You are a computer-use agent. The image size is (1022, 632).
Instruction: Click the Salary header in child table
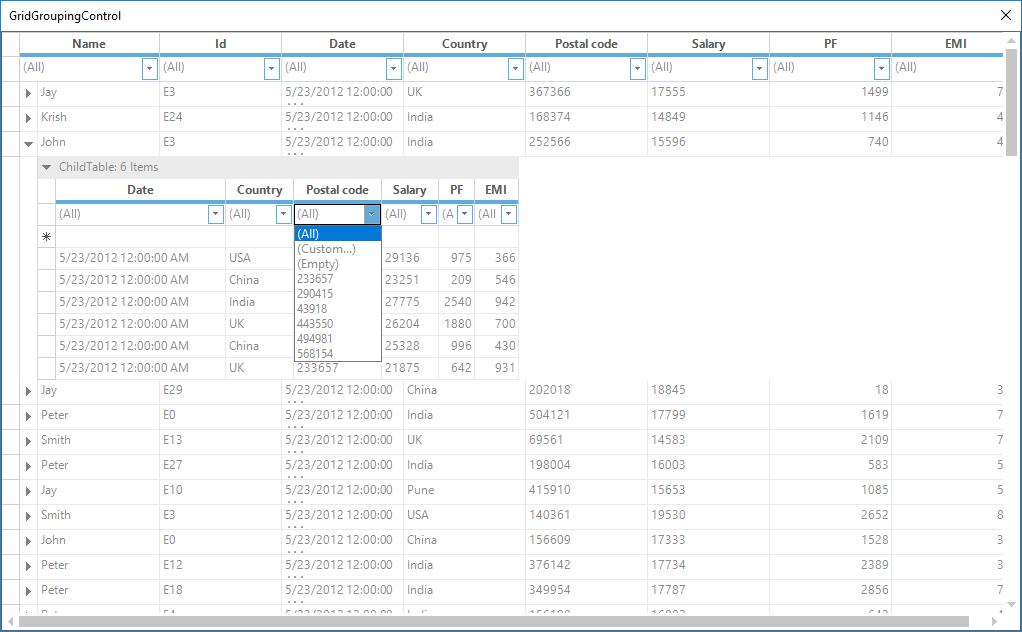(x=409, y=190)
